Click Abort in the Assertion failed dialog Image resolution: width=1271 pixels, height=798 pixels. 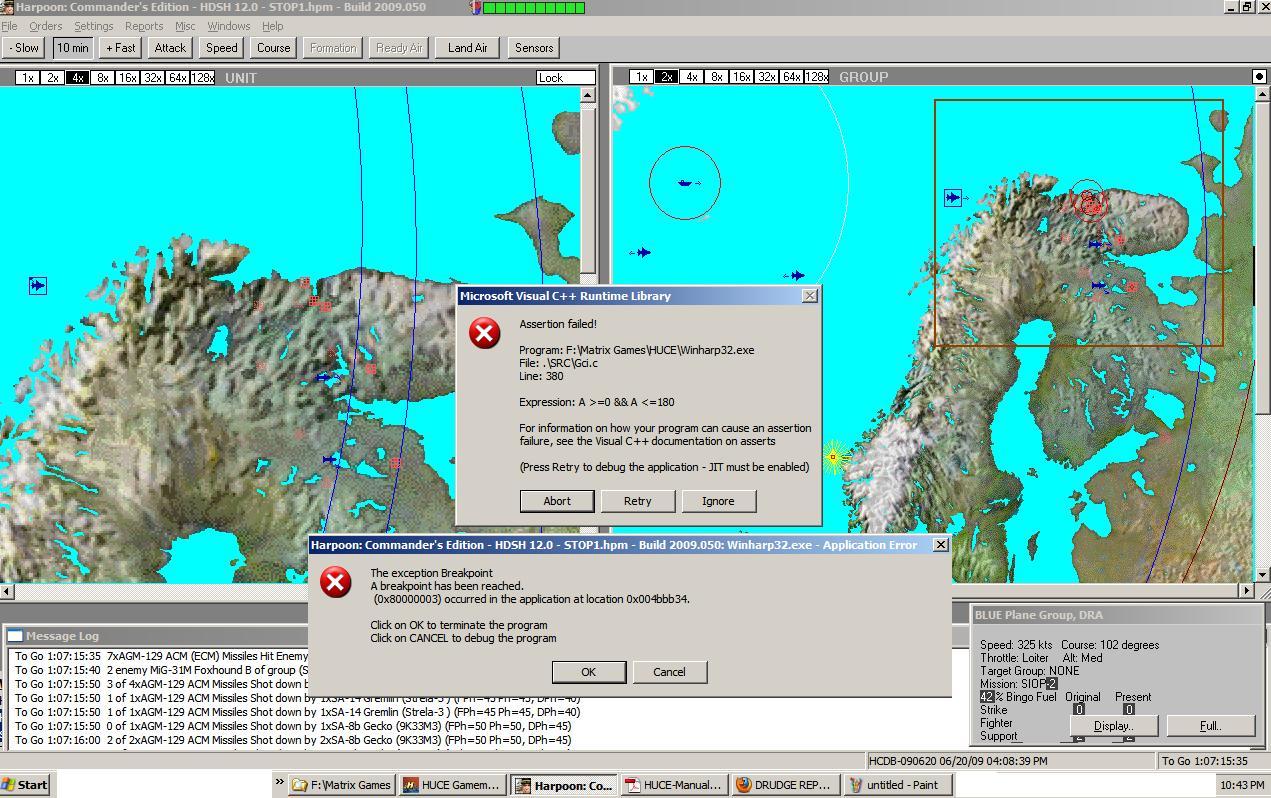pos(557,501)
